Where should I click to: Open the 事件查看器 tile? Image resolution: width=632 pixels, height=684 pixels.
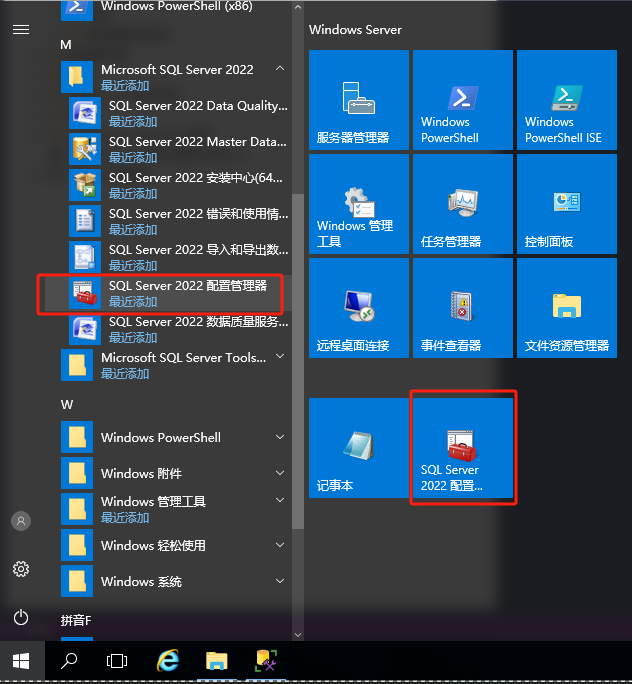tap(462, 308)
